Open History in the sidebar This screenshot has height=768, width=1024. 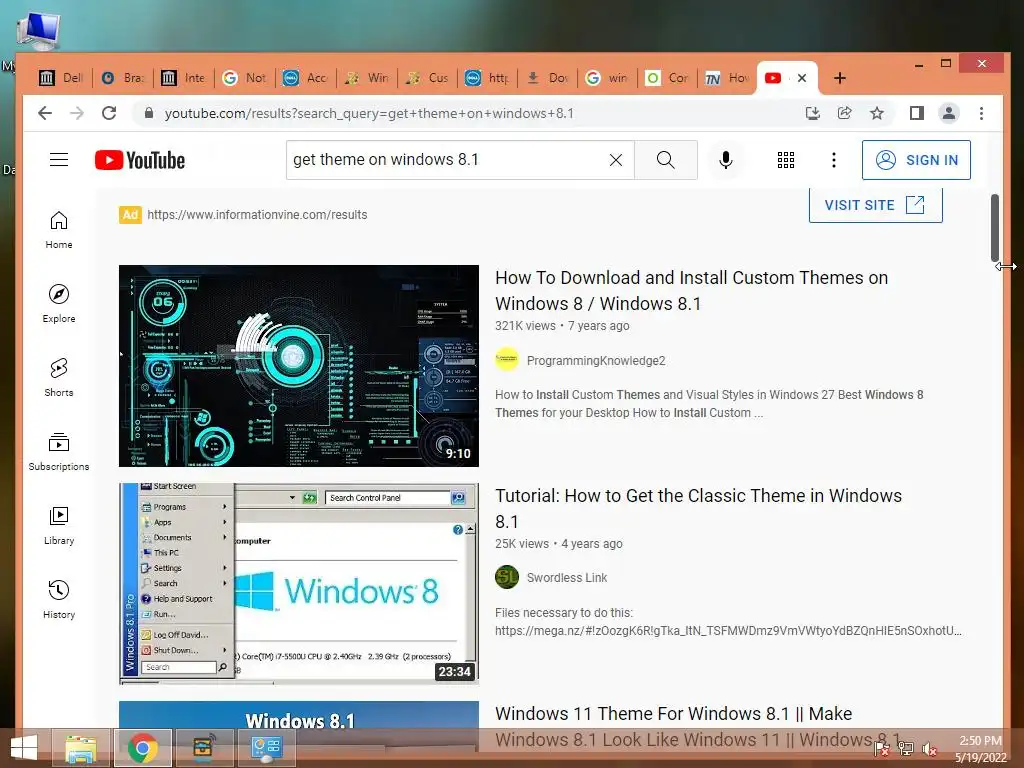pos(59,600)
